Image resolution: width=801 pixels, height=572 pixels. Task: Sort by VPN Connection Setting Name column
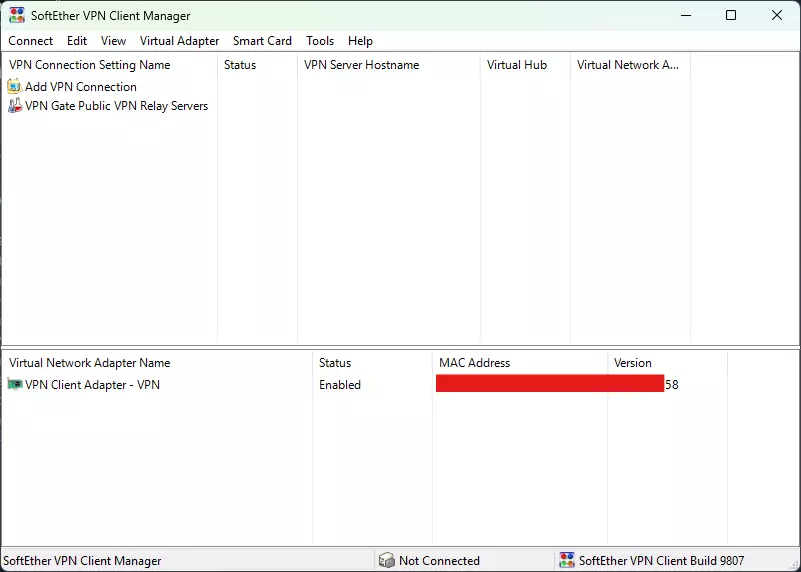[110, 65]
